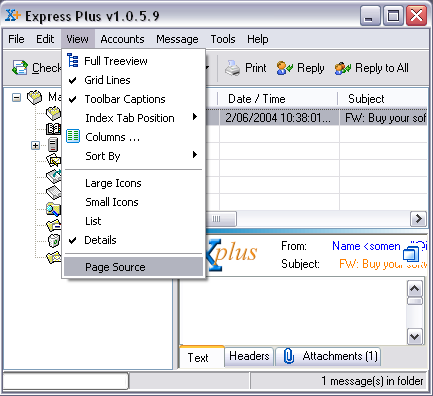Click the Reply icon in toolbar

[x=285, y=68]
